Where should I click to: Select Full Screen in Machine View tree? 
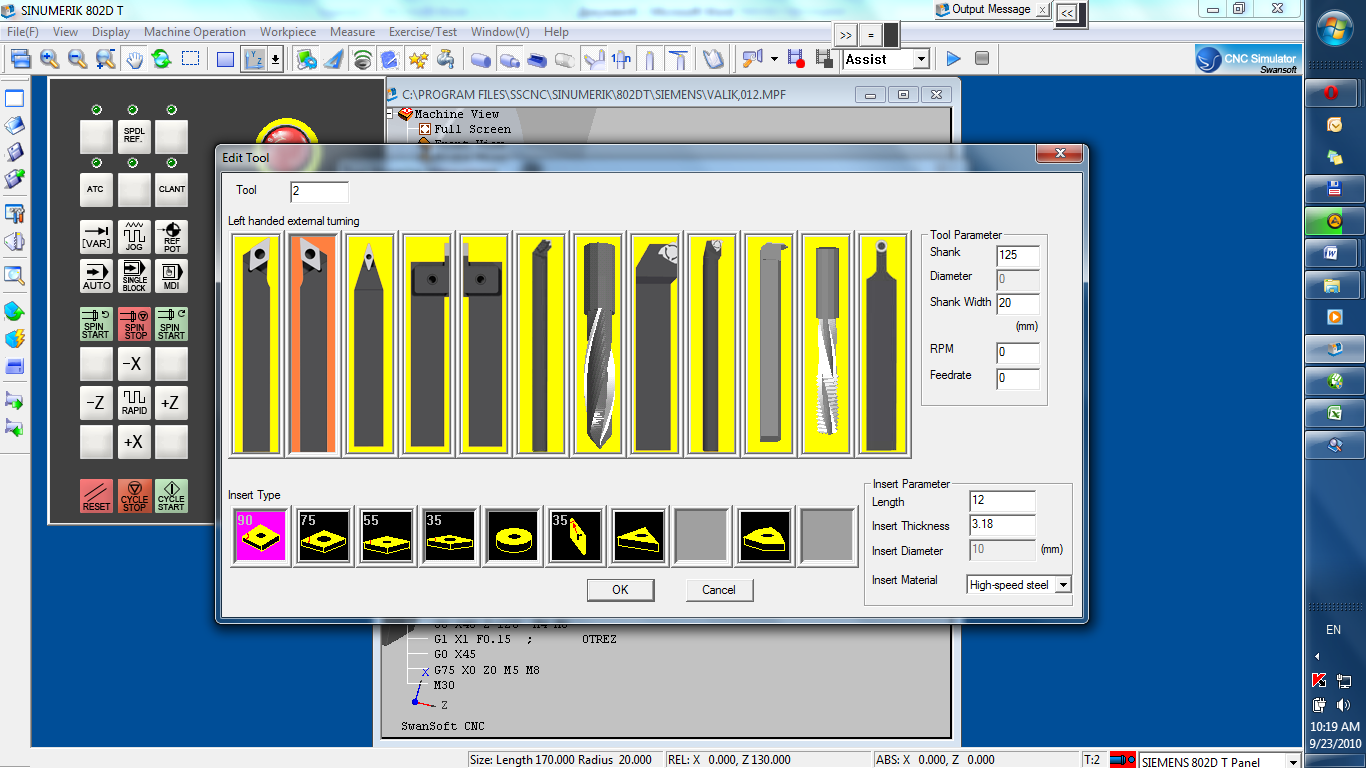point(472,129)
